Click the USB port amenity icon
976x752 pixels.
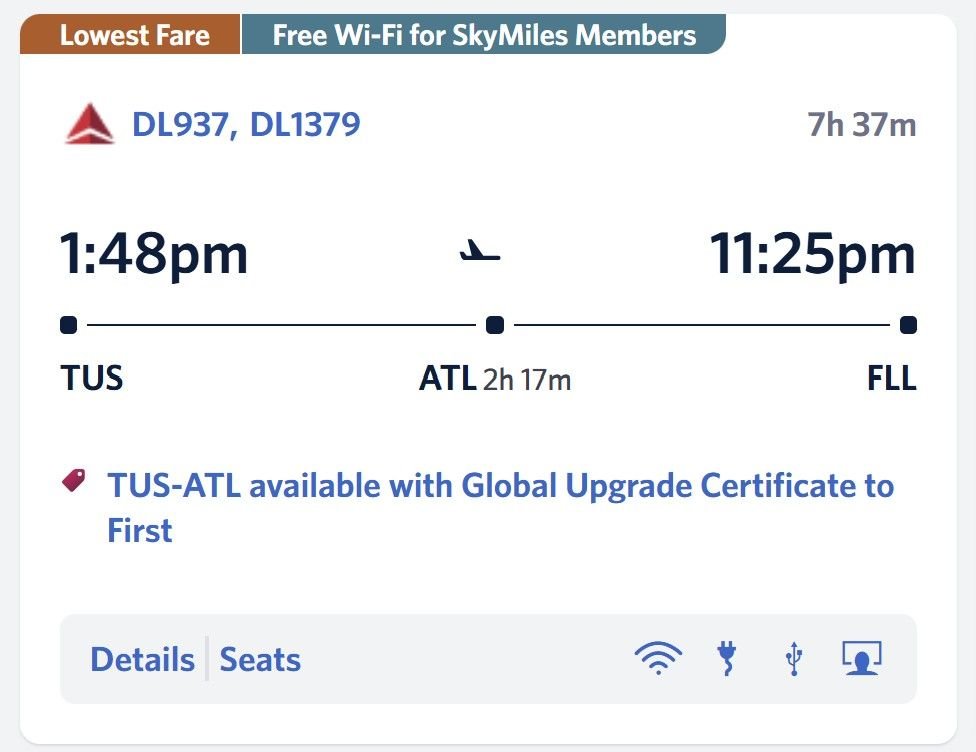pos(793,659)
